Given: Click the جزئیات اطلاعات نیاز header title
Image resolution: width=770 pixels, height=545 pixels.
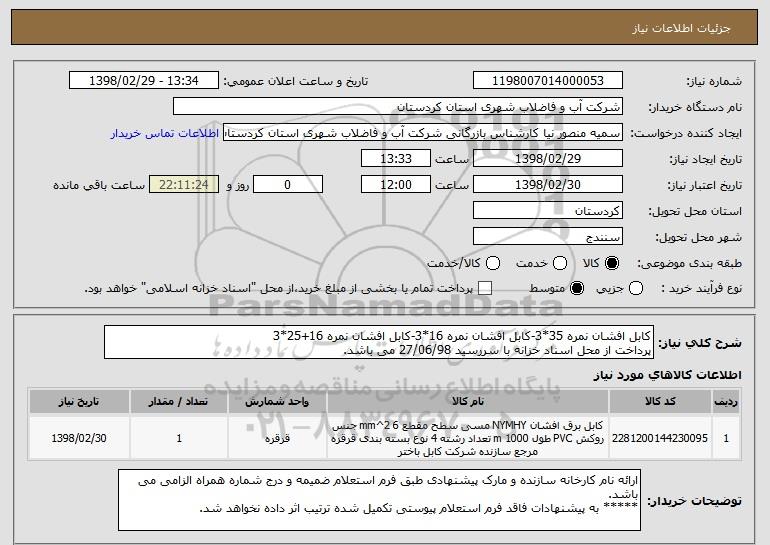Looking at the screenshot, I should [681, 28].
